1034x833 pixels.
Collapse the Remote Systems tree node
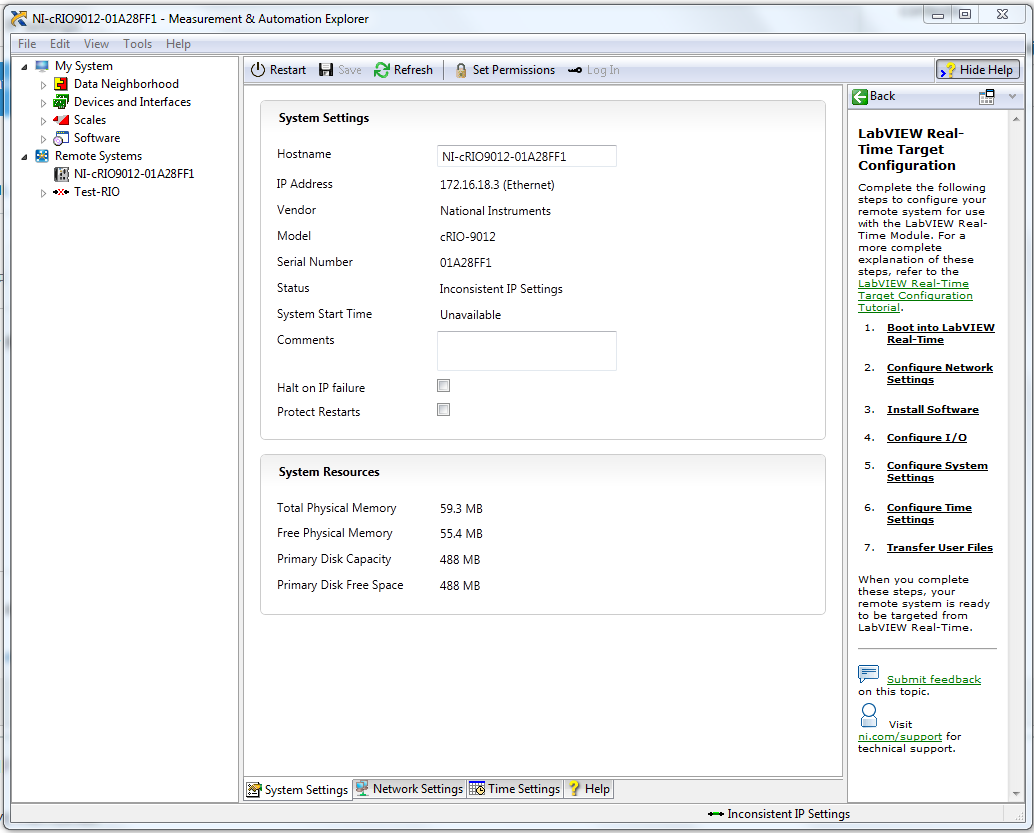24,157
